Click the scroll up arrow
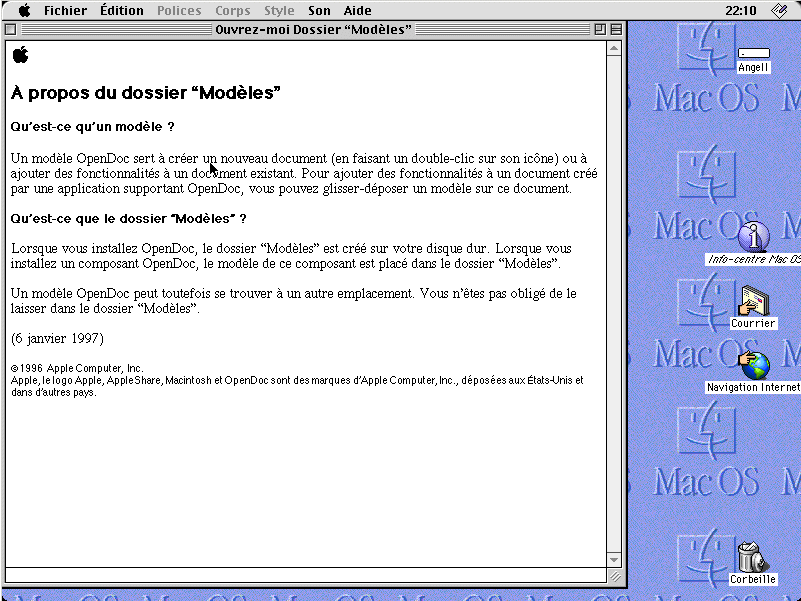801x601 pixels. coord(614,49)
